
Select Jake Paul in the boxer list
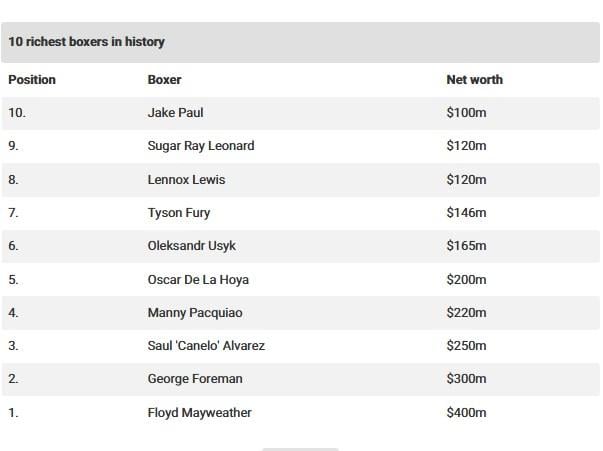[175, 113]
